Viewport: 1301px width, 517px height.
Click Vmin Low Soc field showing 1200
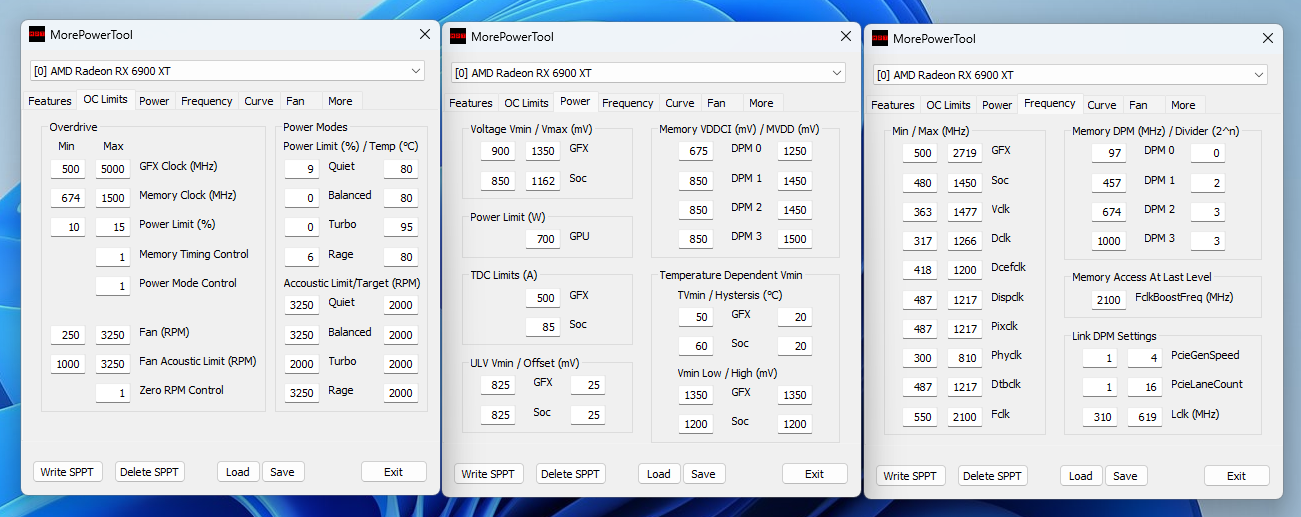coord(695,424)
